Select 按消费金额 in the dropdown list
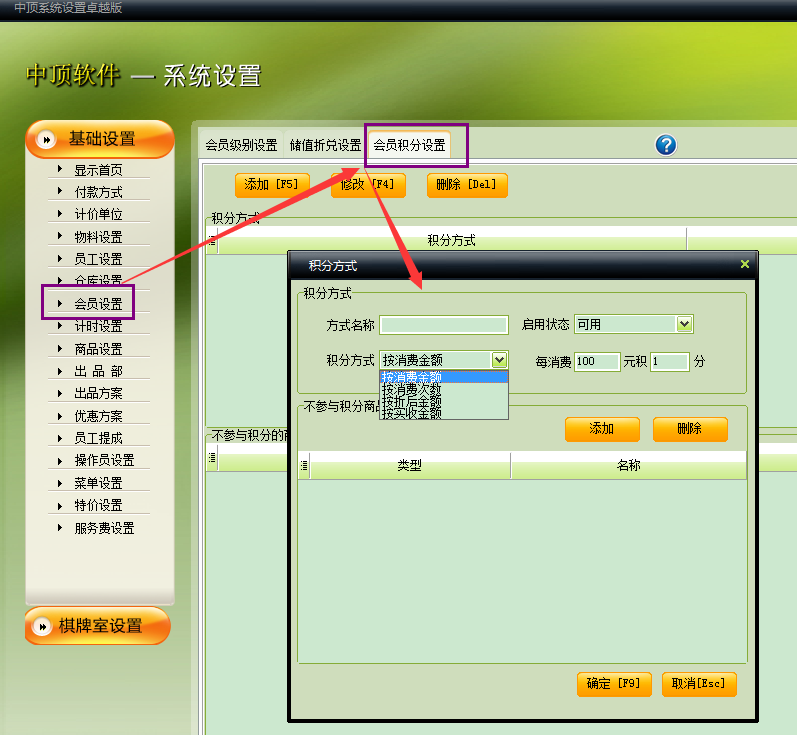This screenshot has width=797, height=735. pos(444,377)
